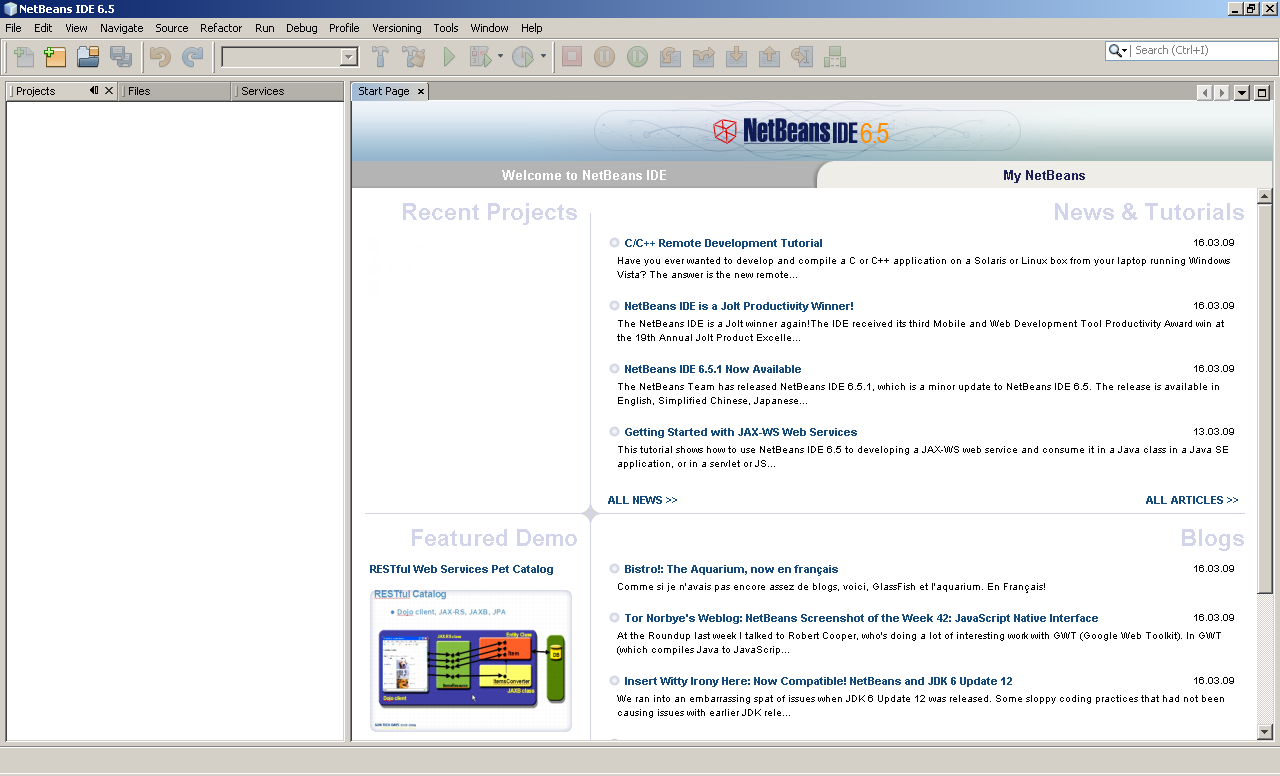Open the Help menu
This screenshot has height=776, width=1280.
[x=532, y=28]
